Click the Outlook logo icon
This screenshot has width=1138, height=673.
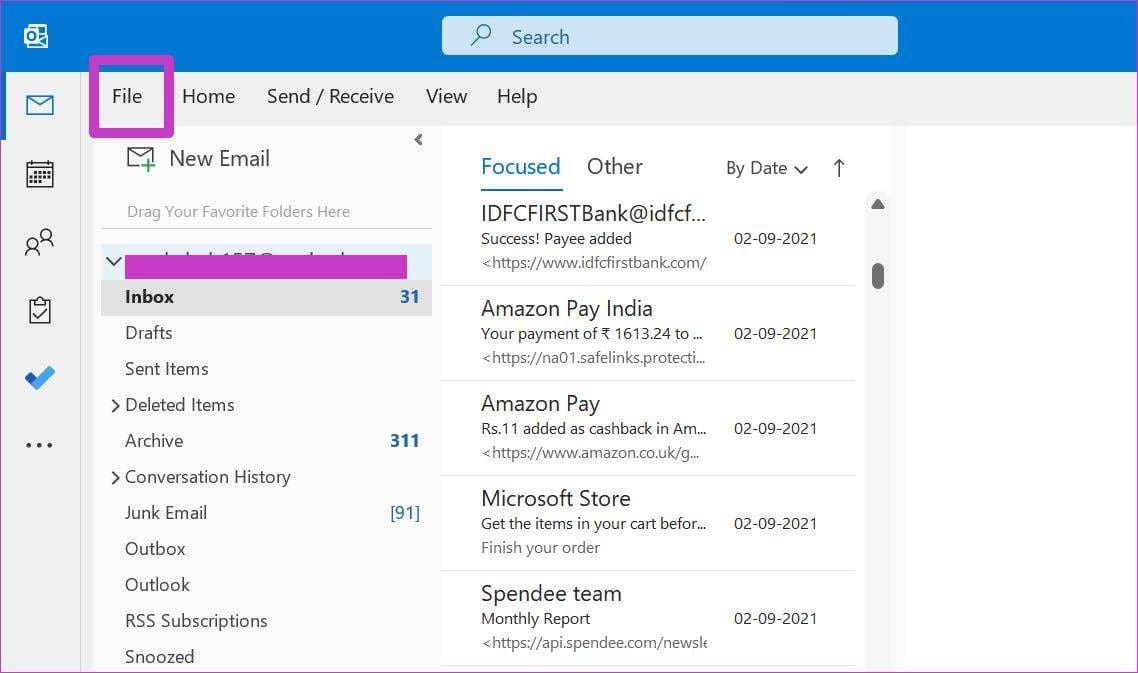coord(36,36)
